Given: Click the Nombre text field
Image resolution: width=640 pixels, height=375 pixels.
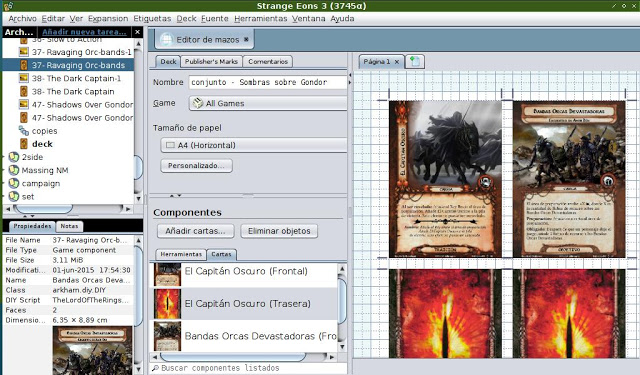Looking at the screenshot, I should click(268, 82).
